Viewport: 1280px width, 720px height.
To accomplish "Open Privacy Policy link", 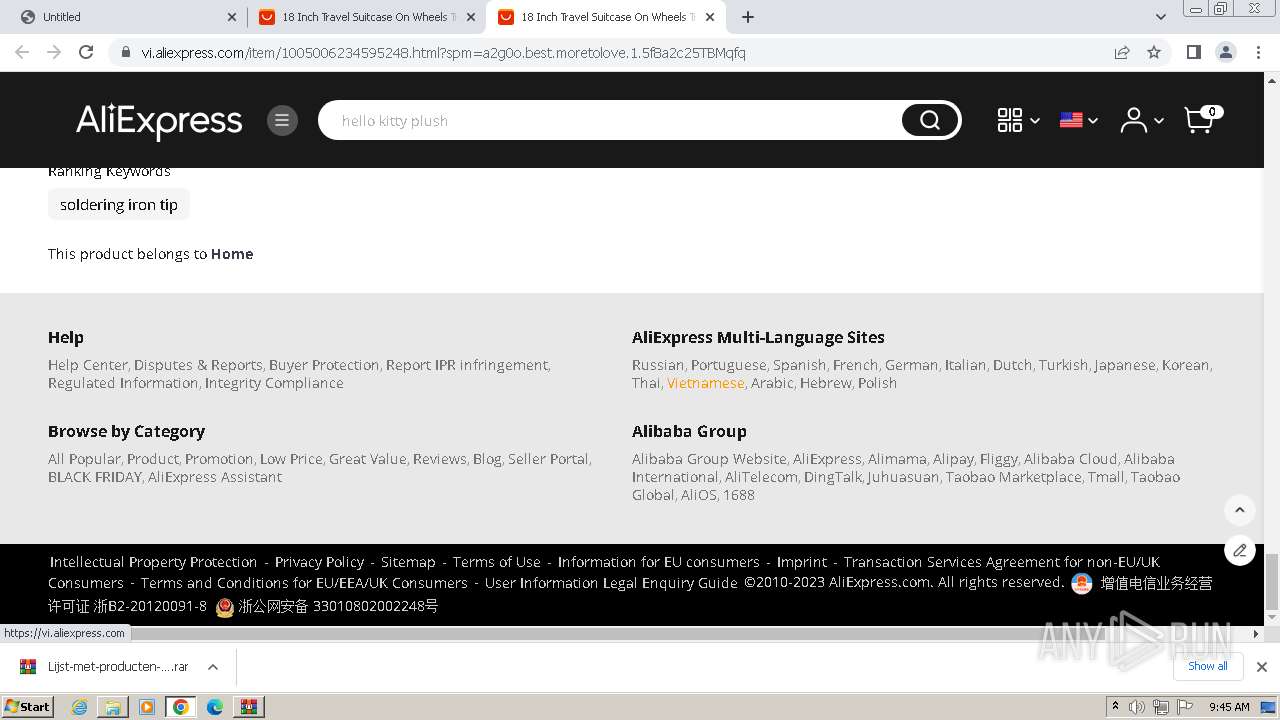I will (x=319, y=562).
